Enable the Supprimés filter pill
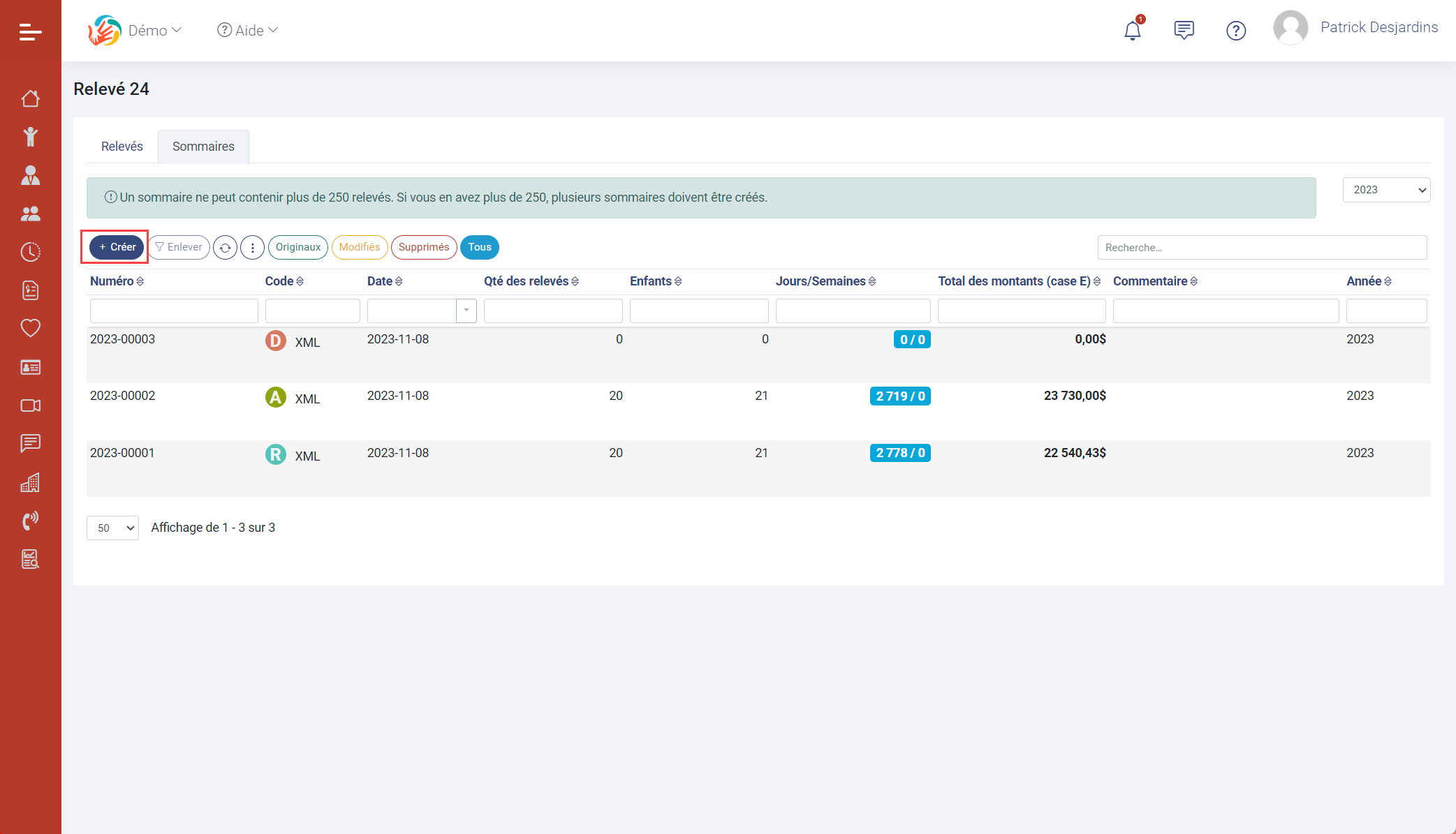Image resolution: width=1456 pixels, height=834 pixels. [x=423, y=247]
